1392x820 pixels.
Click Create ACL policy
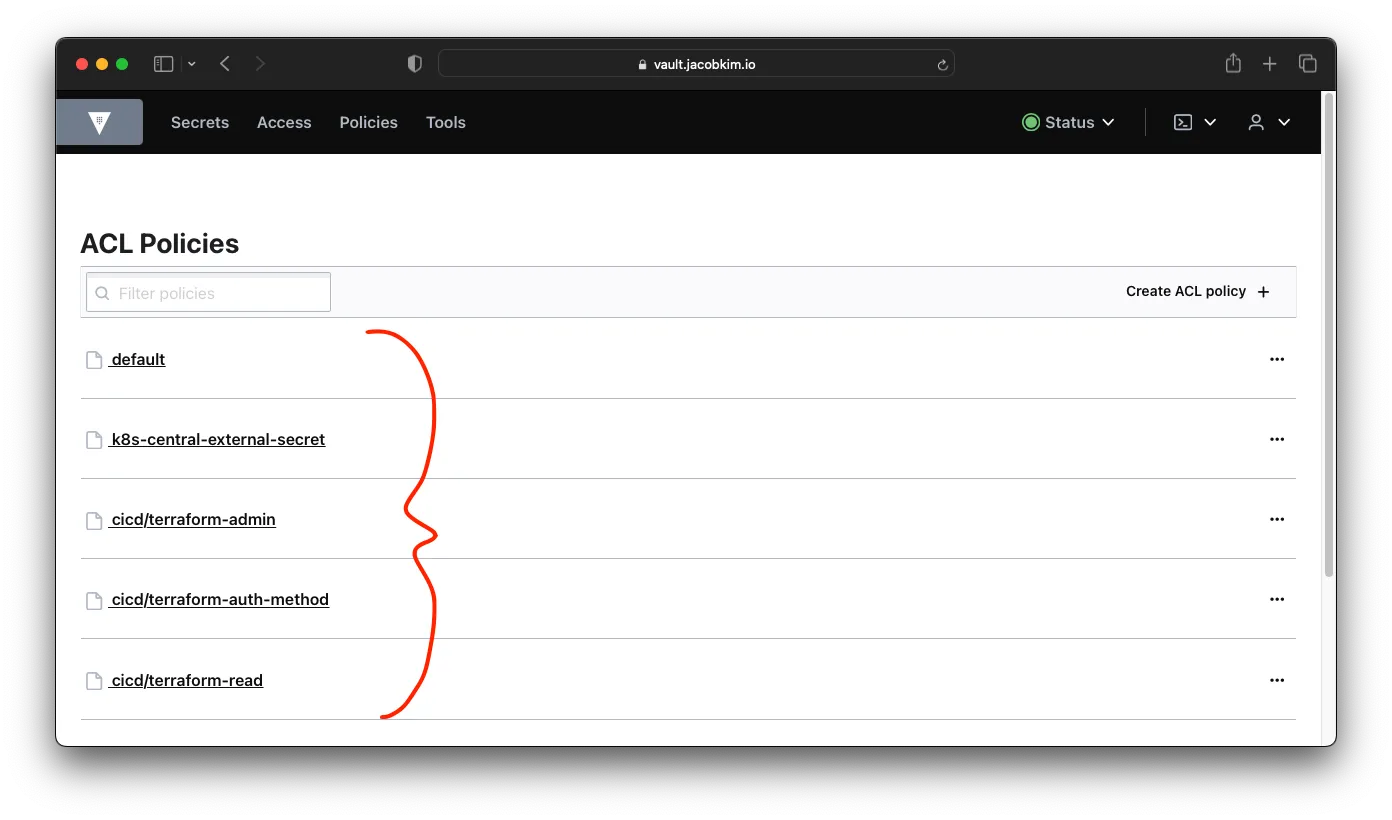1185,291
